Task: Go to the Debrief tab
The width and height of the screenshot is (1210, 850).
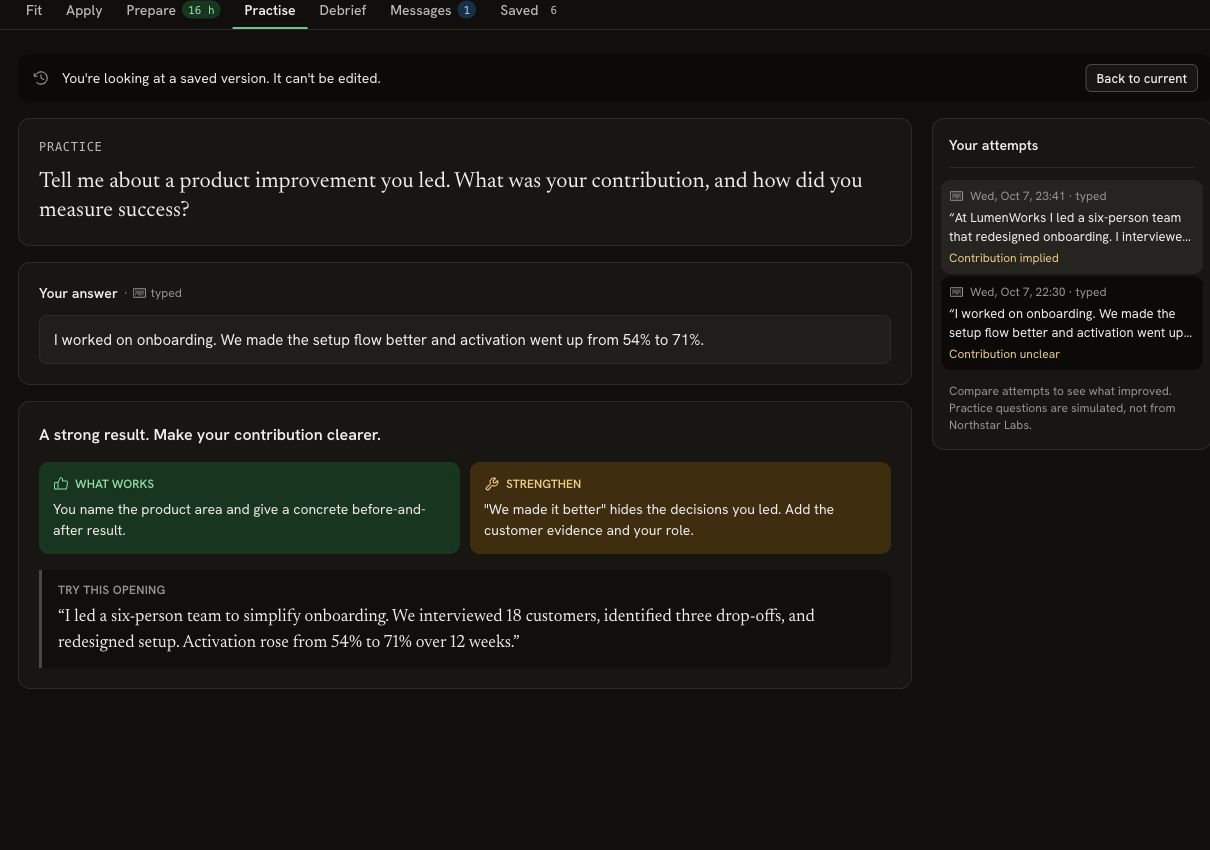Action: click(x=343, y=10)
